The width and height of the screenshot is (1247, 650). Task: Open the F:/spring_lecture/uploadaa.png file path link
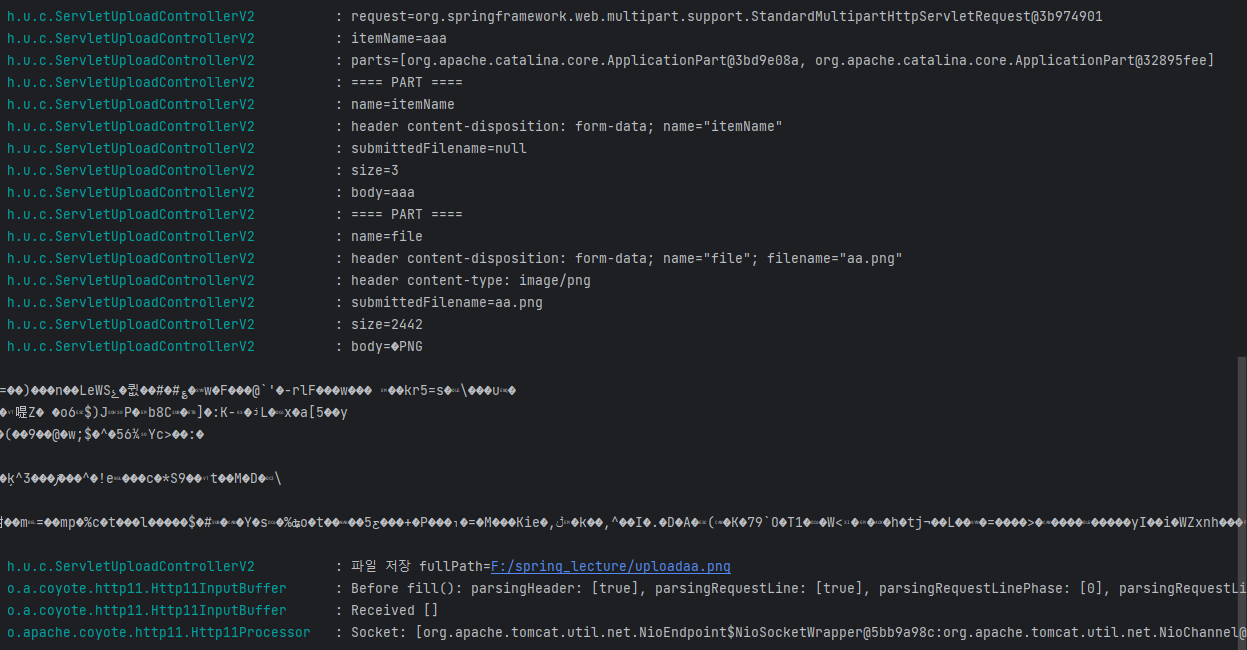(610, 566)
